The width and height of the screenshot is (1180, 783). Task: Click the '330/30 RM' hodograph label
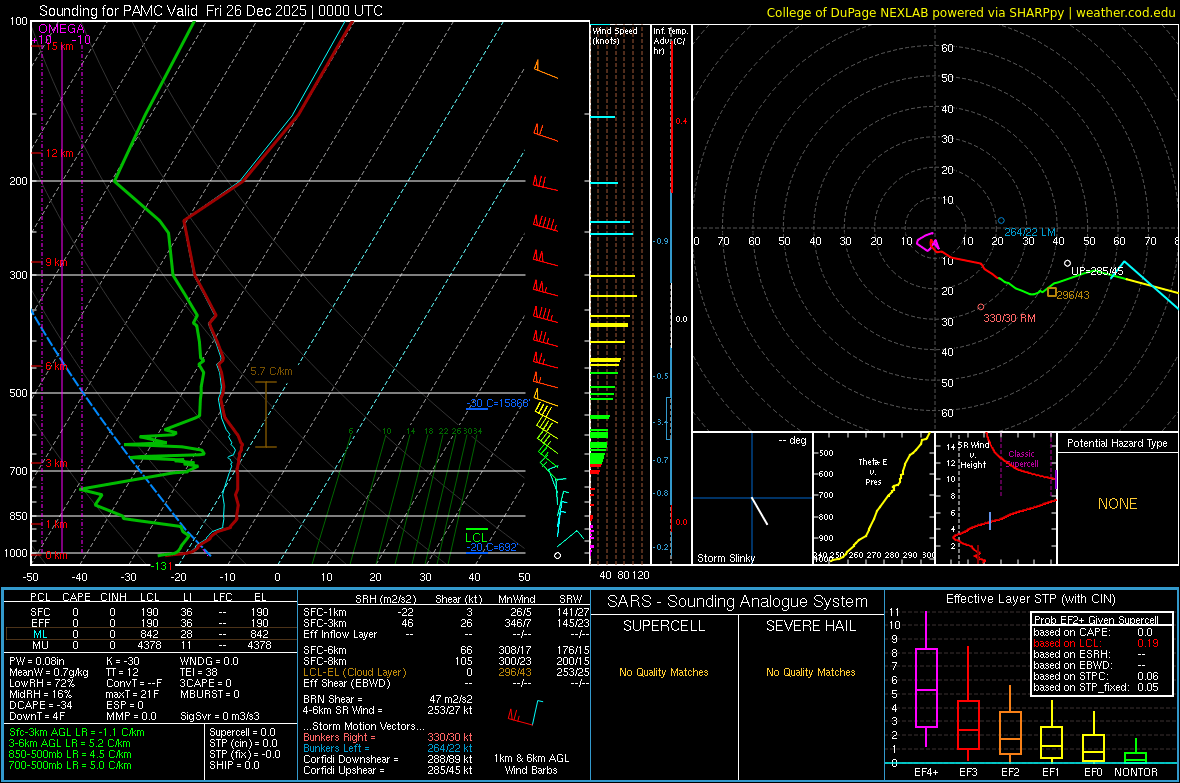pyautogui.click(x=1009, y=318)
